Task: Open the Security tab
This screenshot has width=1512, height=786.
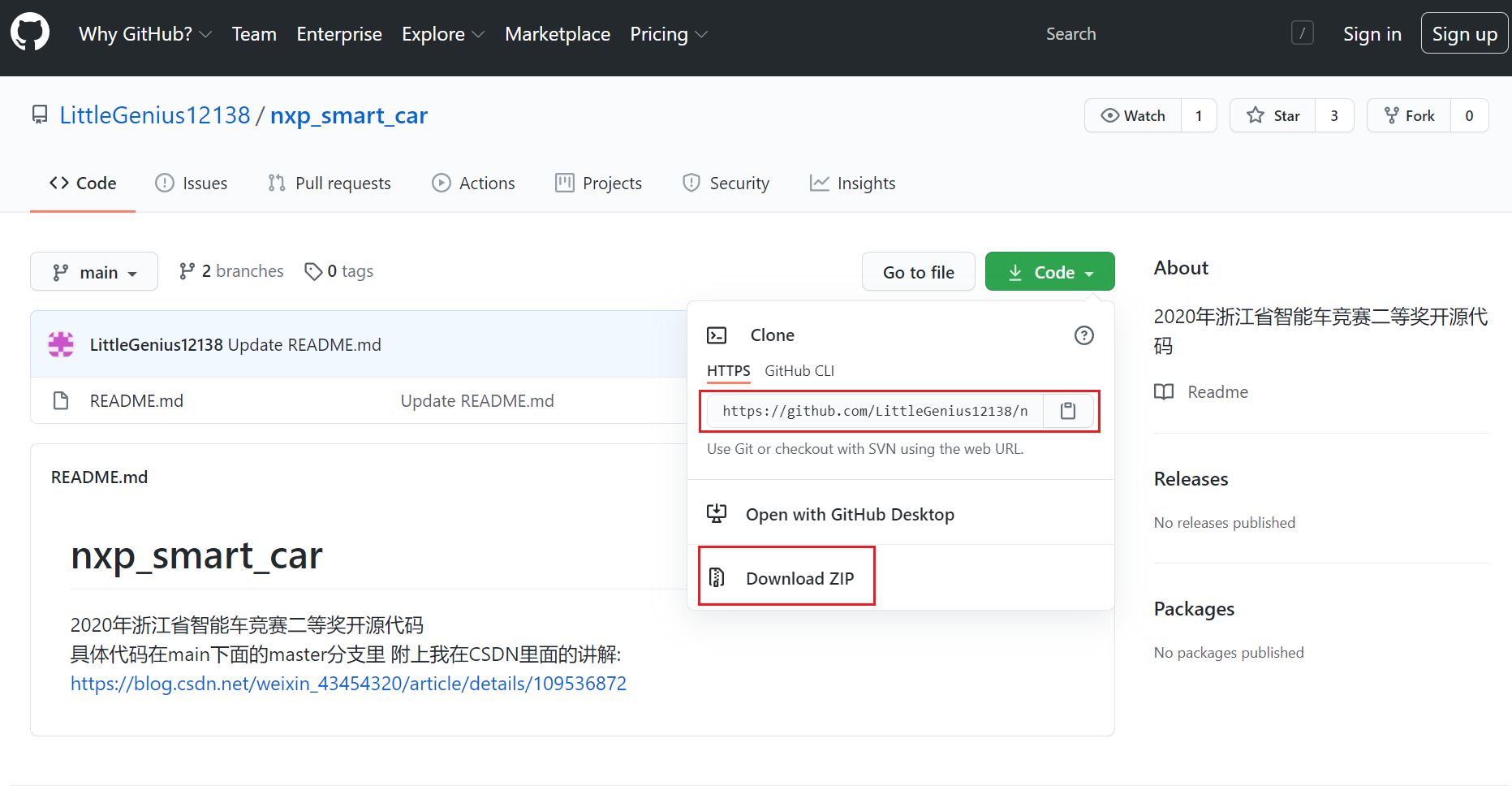Action: click(726, 183)
